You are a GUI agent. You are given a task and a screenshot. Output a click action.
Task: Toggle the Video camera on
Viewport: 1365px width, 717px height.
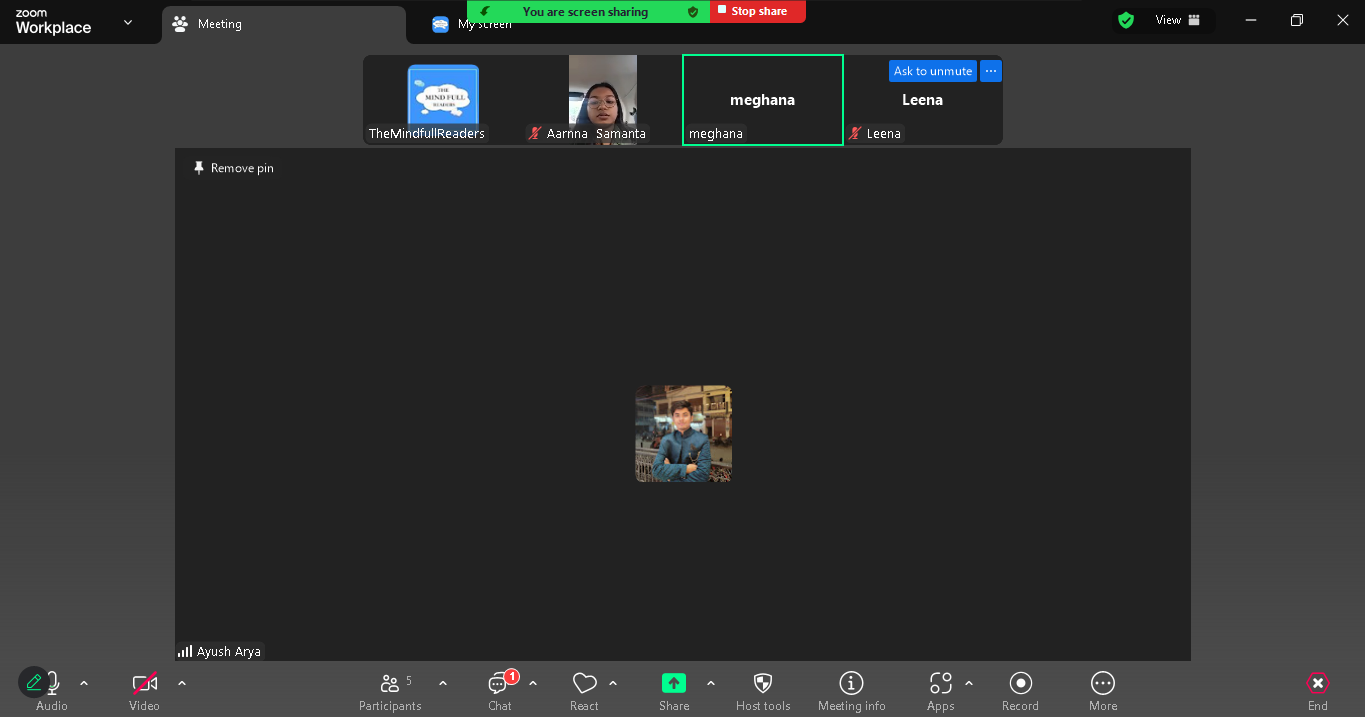click(145, 691)
